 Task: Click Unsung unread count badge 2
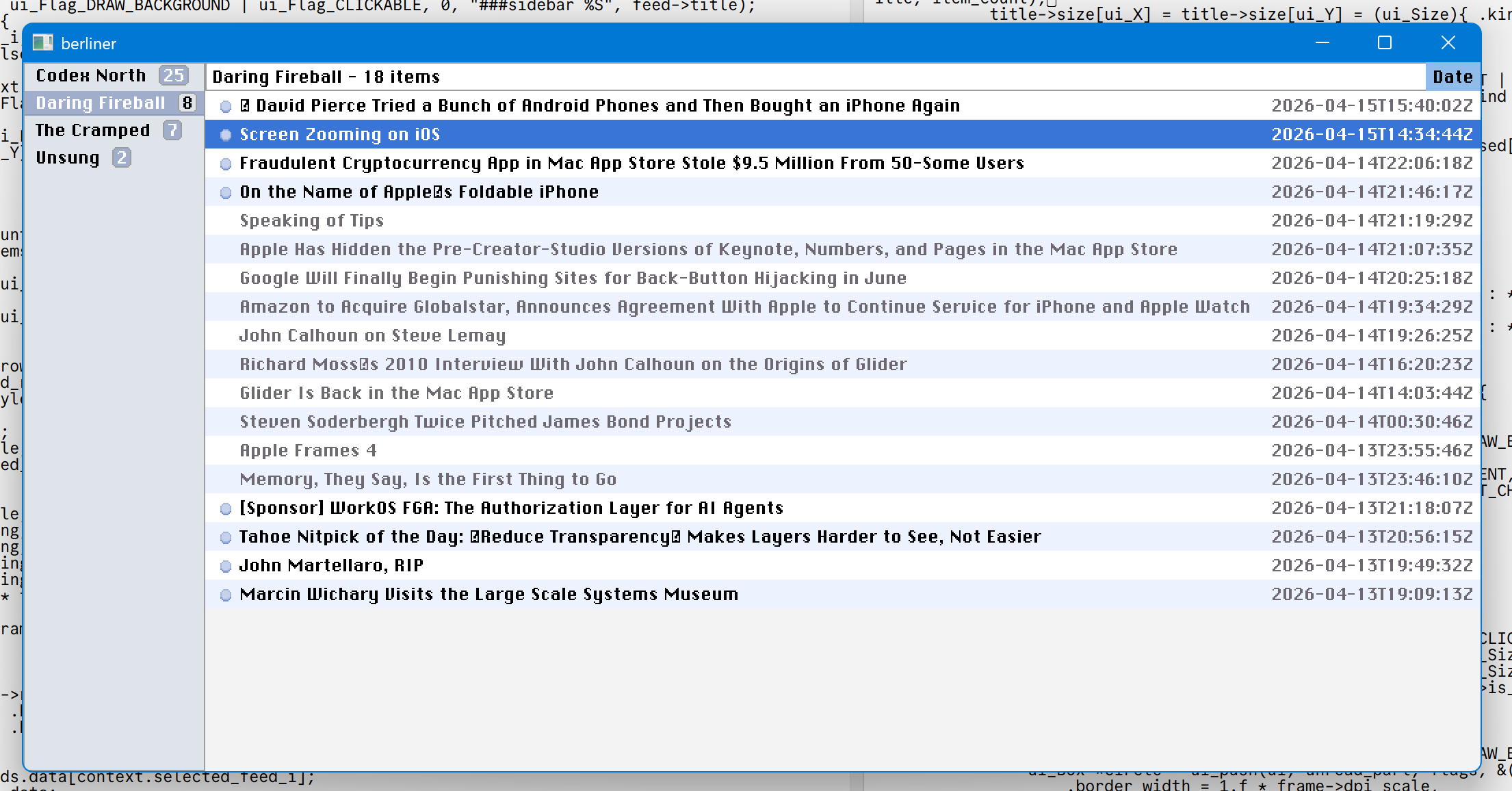point(121,157)
